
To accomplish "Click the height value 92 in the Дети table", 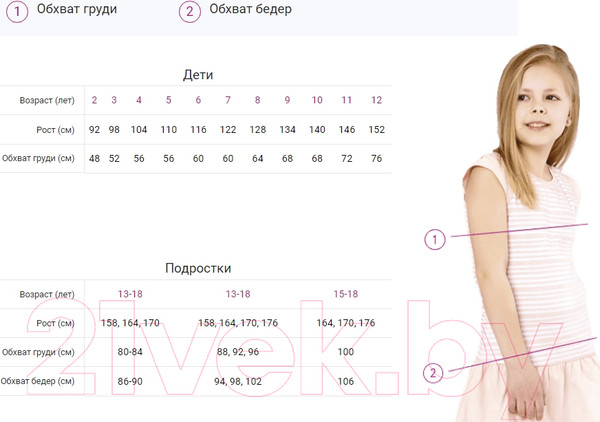I will (x=94, y=130).
